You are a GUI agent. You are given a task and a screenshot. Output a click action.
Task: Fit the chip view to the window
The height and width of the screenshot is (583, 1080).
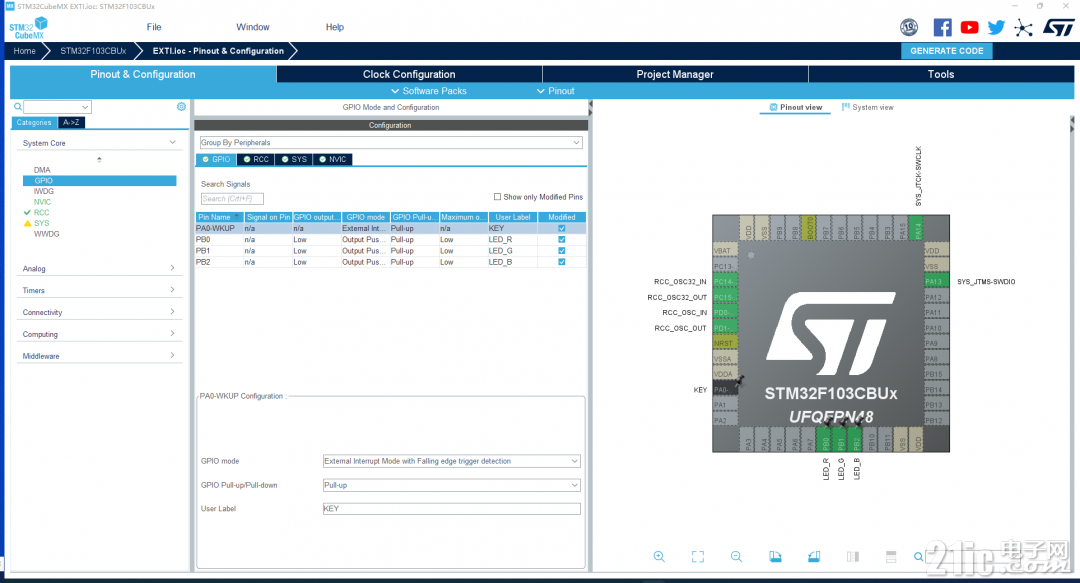(x=698, y=557)
